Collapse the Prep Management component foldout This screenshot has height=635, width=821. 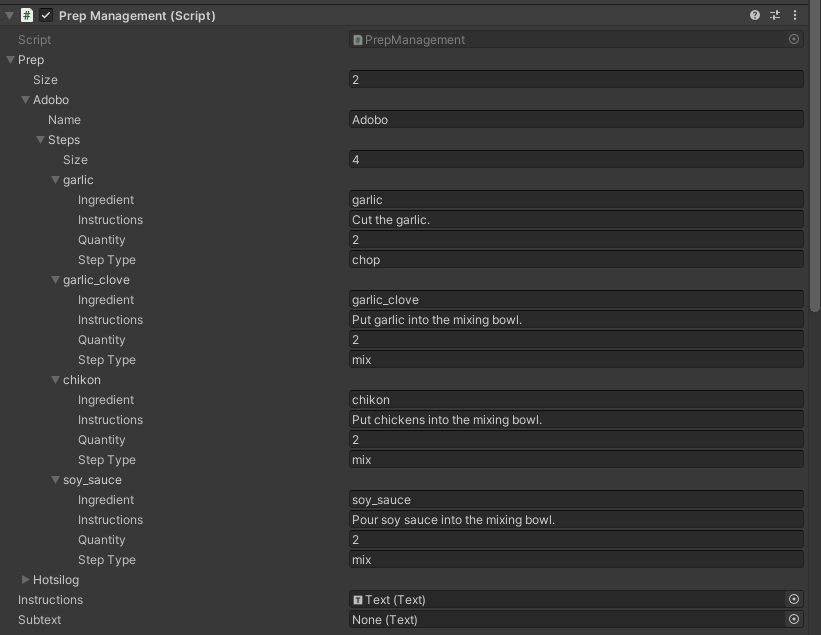pos(9,15)
